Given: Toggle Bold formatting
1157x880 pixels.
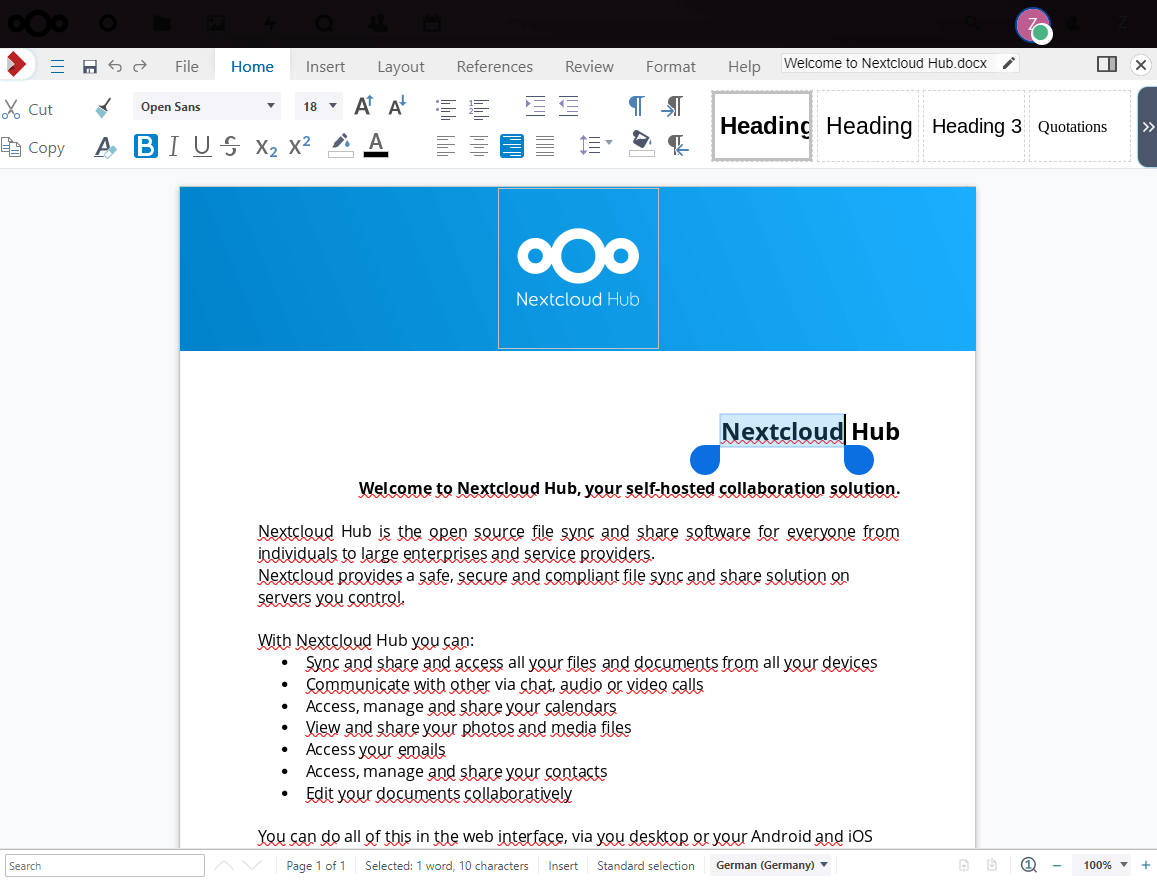Looking at the screenshot, I should (145, 146).
